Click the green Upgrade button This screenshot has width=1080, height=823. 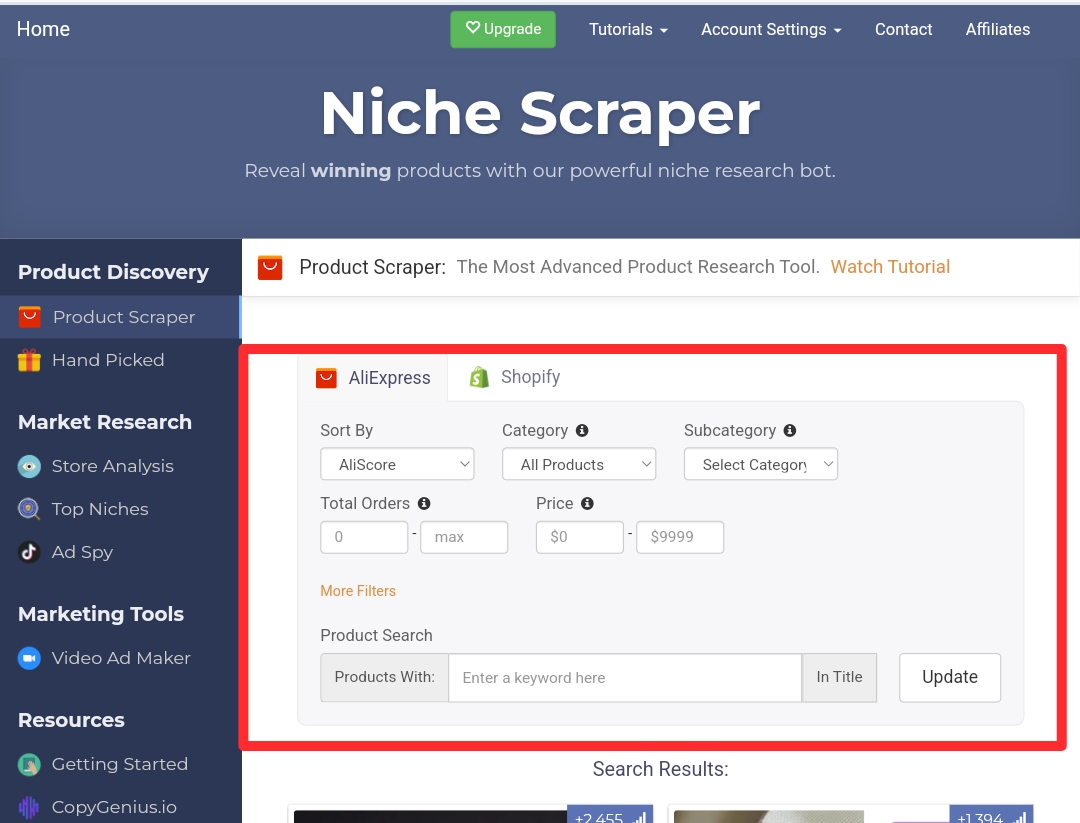(x=503, y=30)
